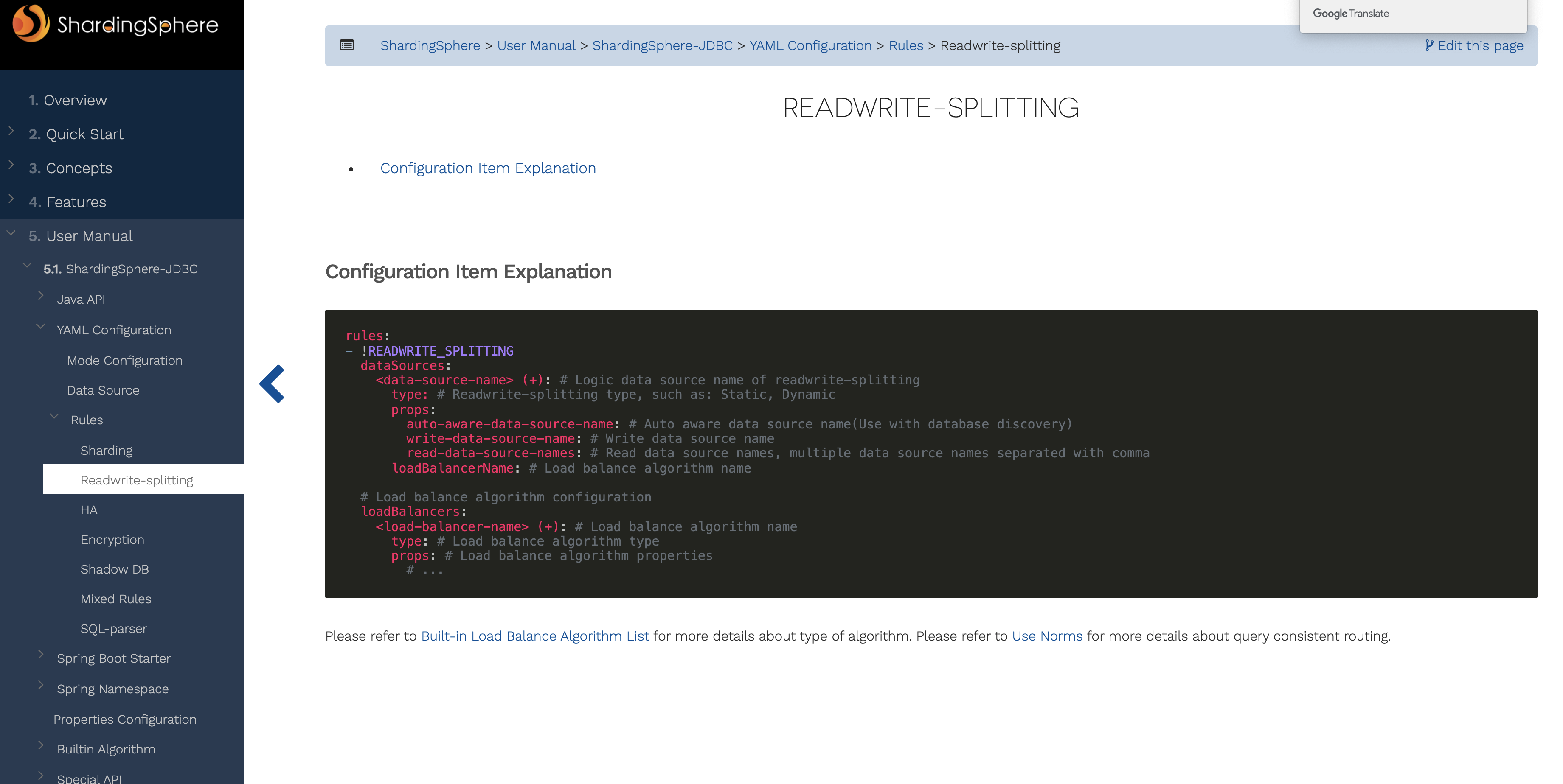
Task: Open Java API in the sidebar
Action: [x=81, y=300]
